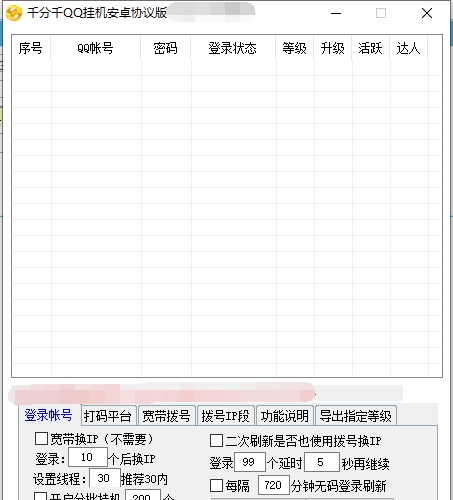Switch to the 宽带拨号 tab
Screen dimensions: 453x500
click(166, 416)
